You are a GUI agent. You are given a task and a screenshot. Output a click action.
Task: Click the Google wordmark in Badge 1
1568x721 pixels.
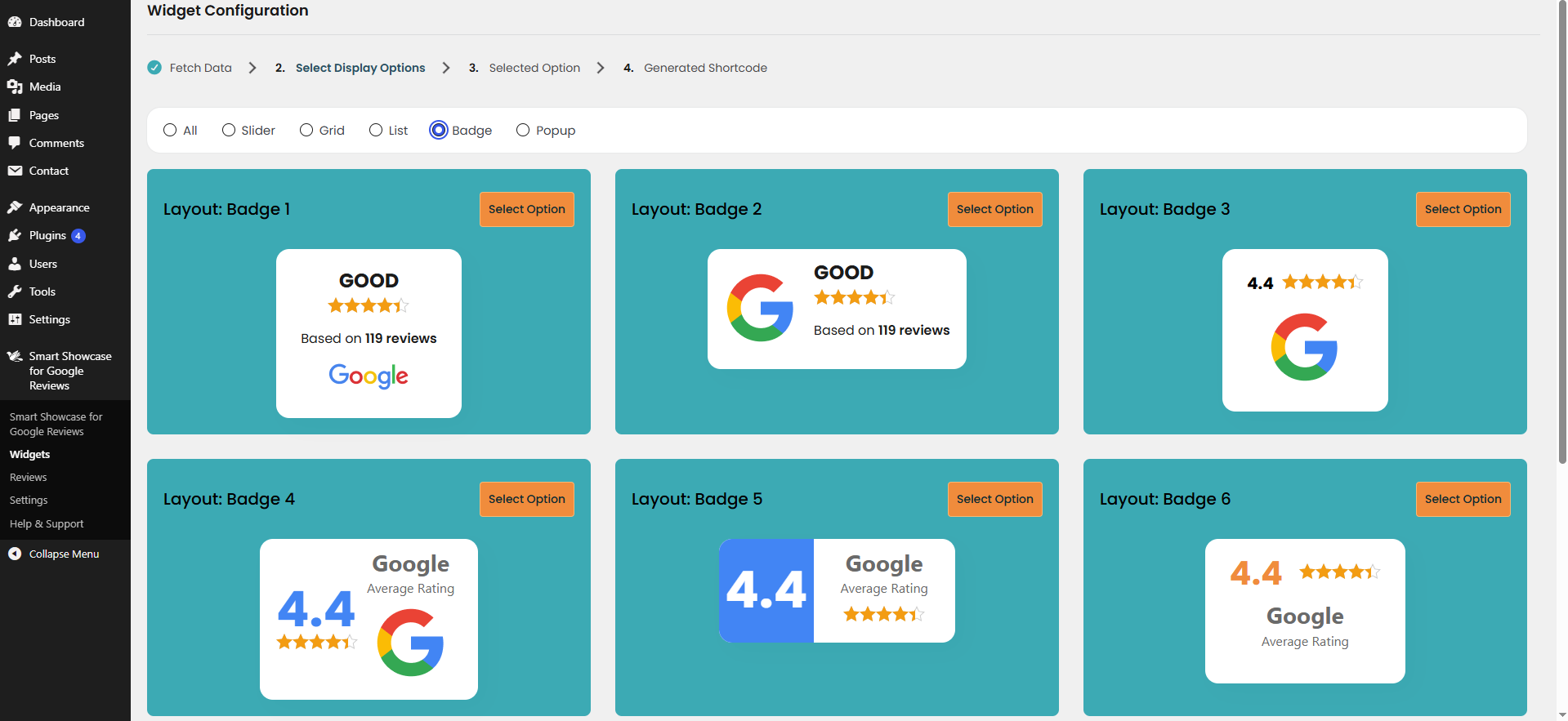tap(369, 376)
